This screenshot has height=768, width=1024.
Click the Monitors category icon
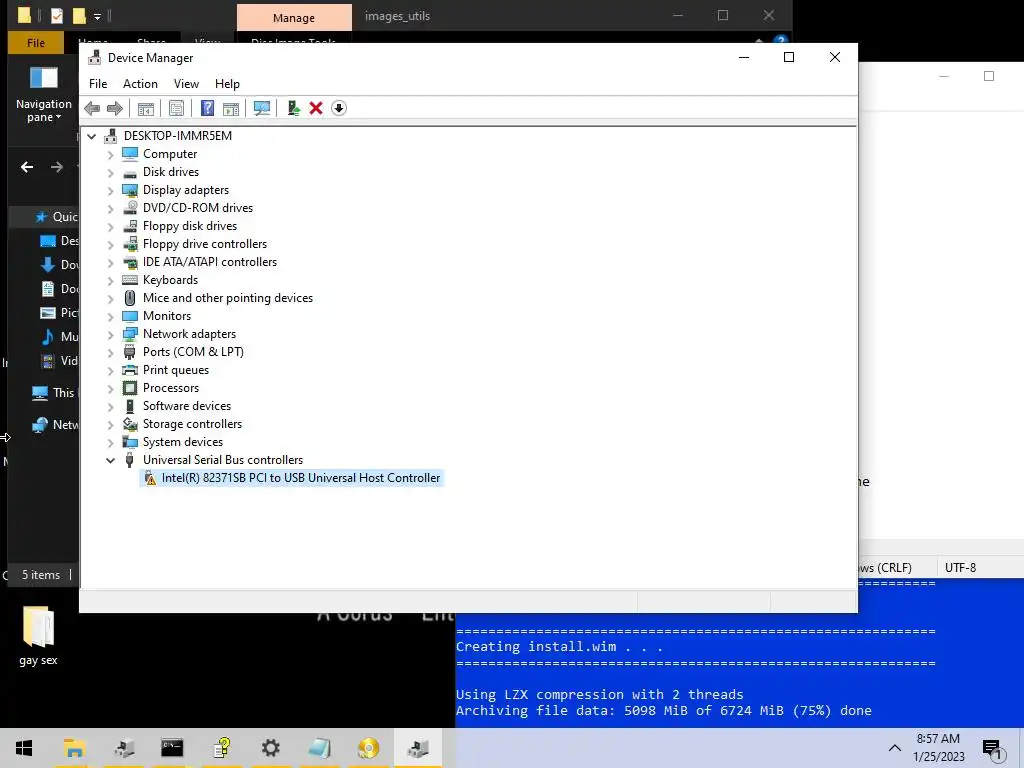[x=130, y=316]
